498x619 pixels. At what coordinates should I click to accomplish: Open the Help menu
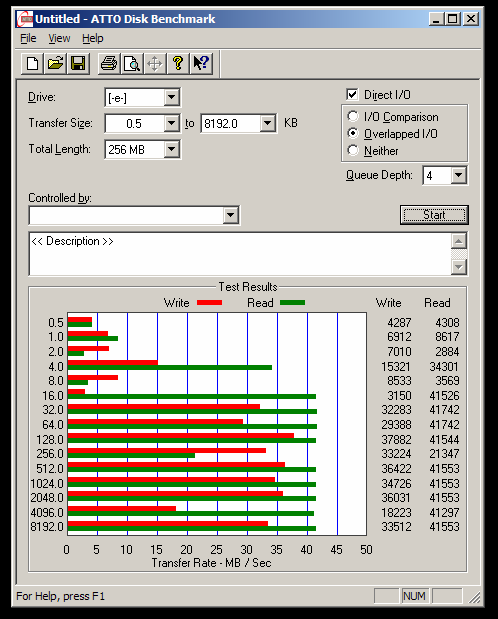(x=93, y=38)
